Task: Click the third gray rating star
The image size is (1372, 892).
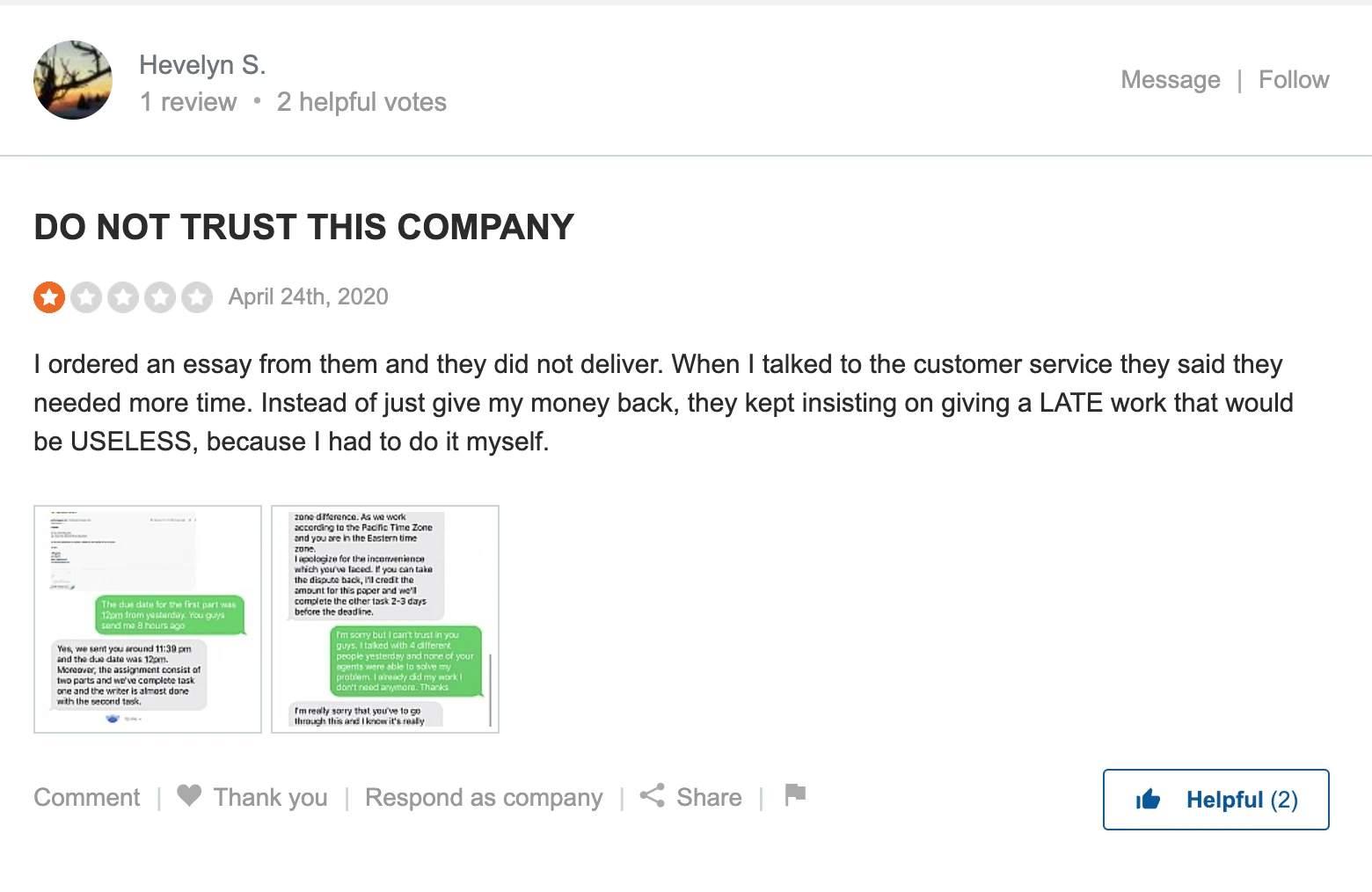Action: point(123,297)
